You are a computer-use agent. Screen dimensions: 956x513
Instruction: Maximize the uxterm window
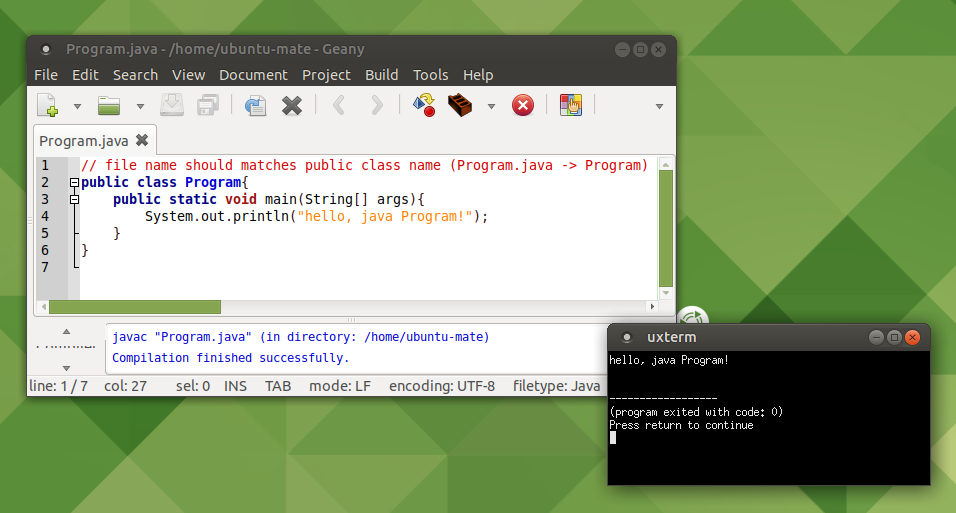click(x=894, y=337)
